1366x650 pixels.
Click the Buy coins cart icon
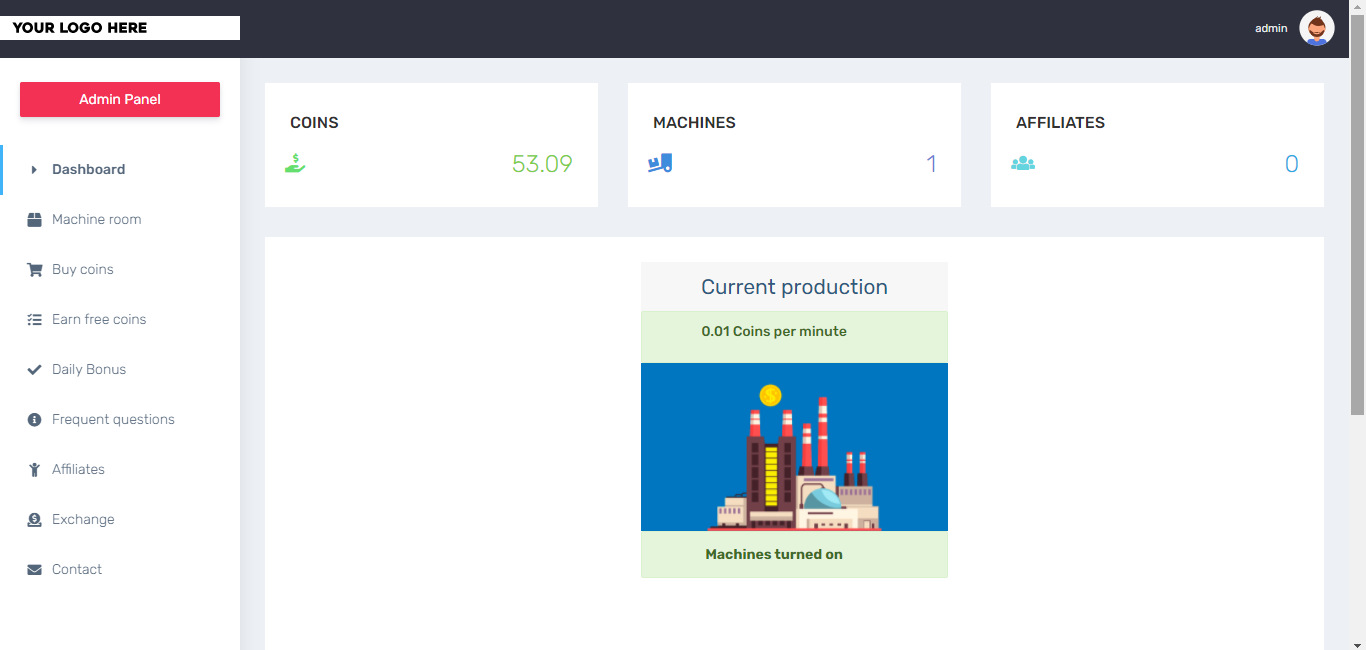point(34,270)
